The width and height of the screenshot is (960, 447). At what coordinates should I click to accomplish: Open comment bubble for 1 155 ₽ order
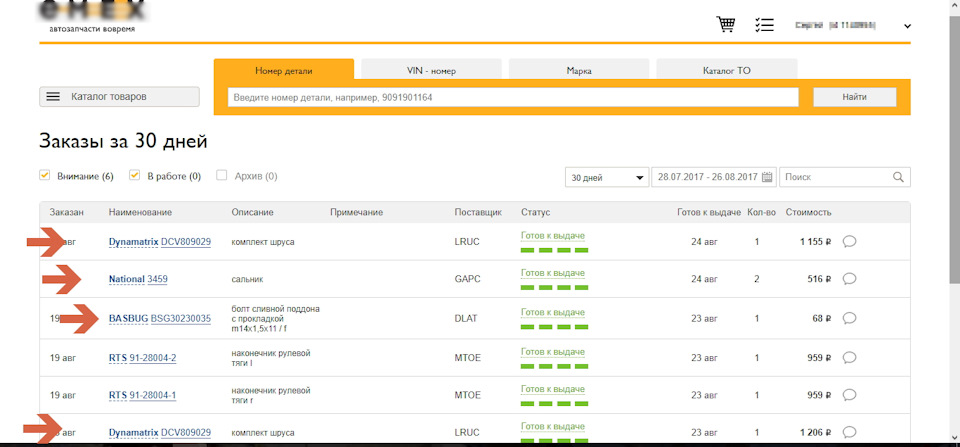[849, 241]
